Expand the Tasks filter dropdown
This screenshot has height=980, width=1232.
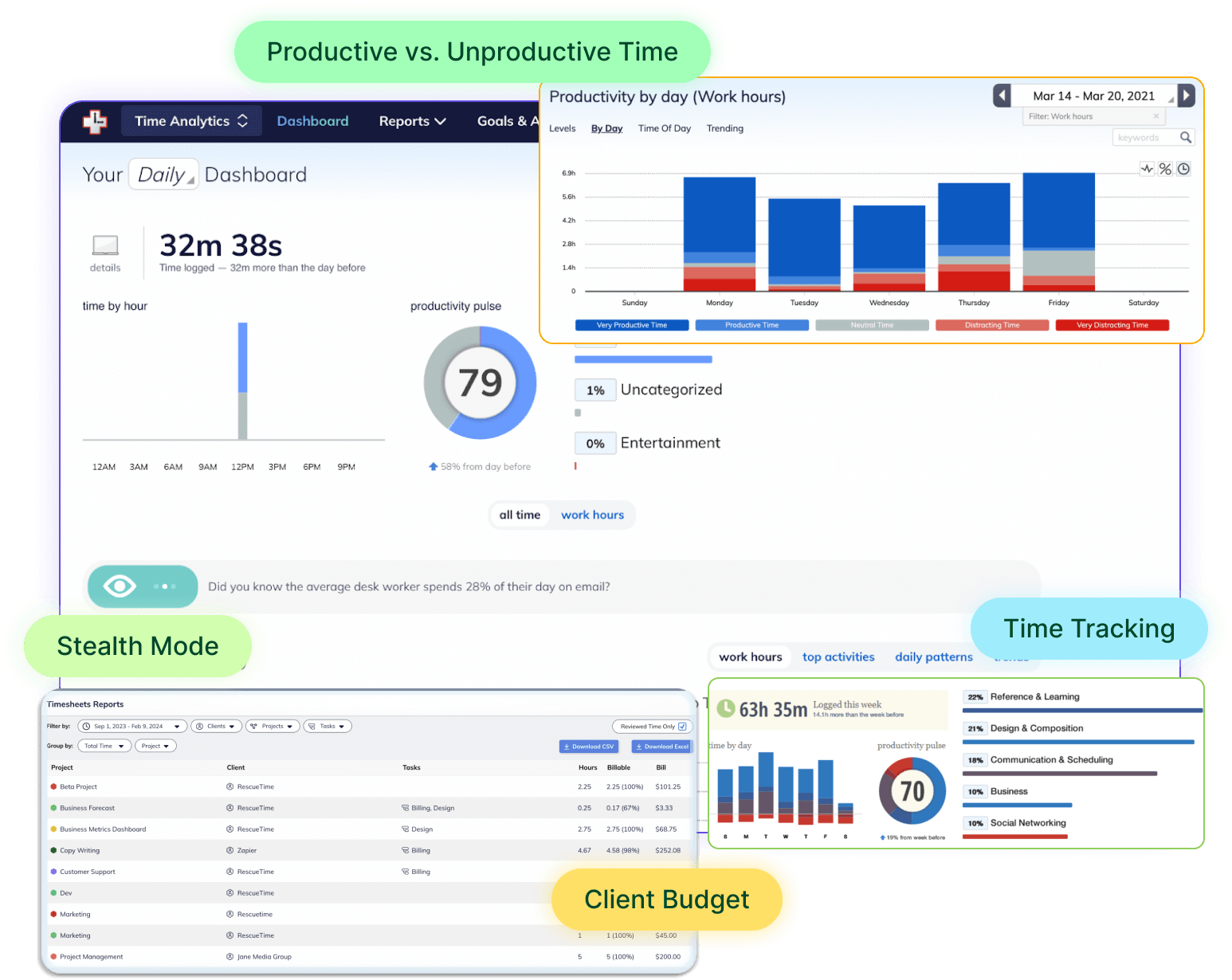click(x=328, y=726)
